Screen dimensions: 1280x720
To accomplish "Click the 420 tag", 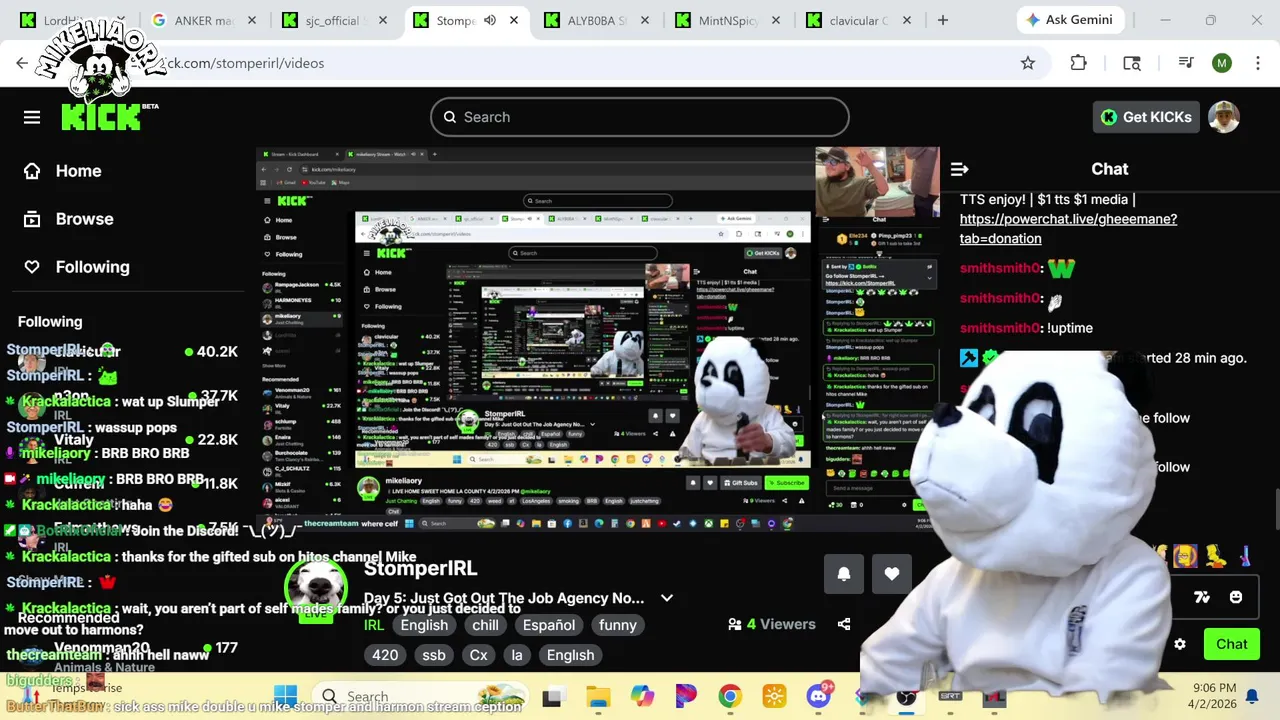I will [385, 655].
